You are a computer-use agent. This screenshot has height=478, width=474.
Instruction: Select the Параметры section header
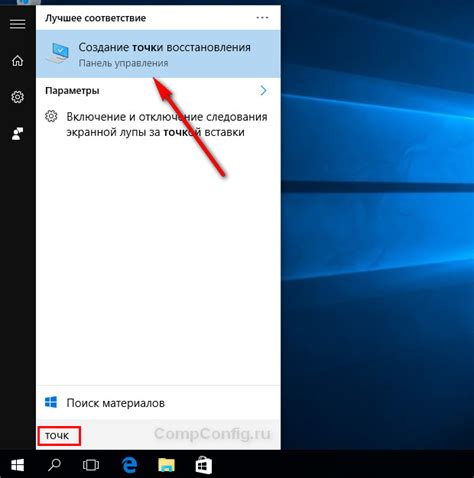point(72,91)
